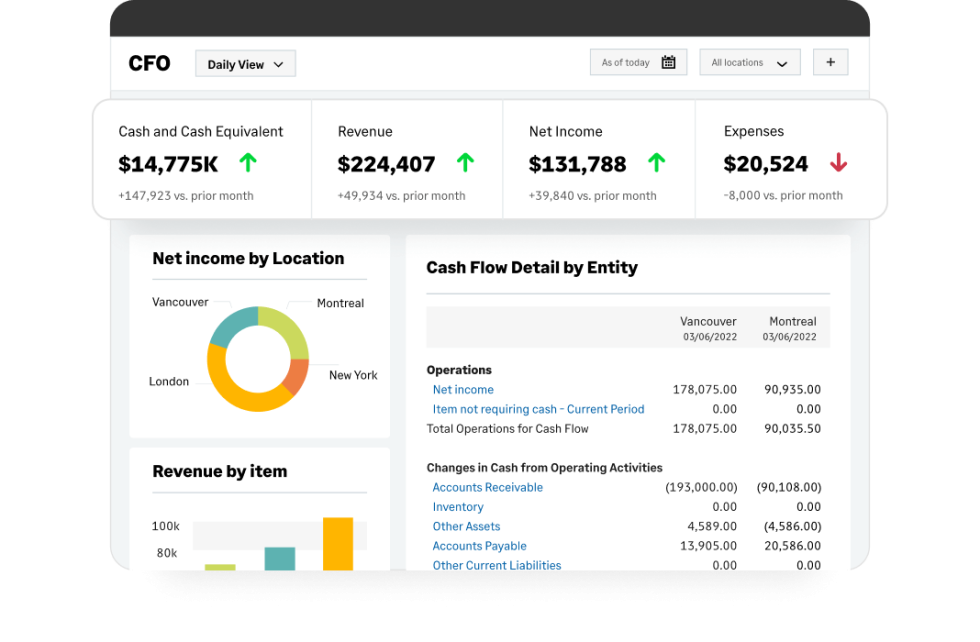Screen dimensions: 980x642
Task: Open the Net income detail link
Action: tap(463, 389)
